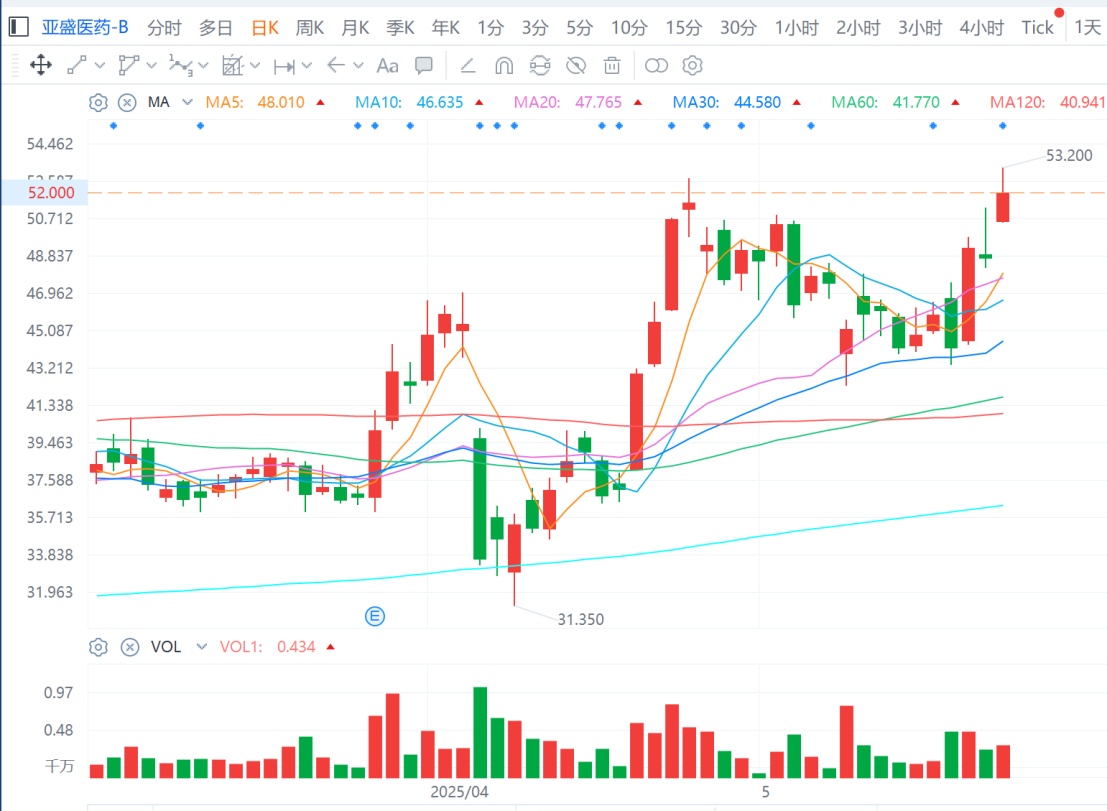
Task: Delete drawings with the trash icon
Action: coord(611,66)
